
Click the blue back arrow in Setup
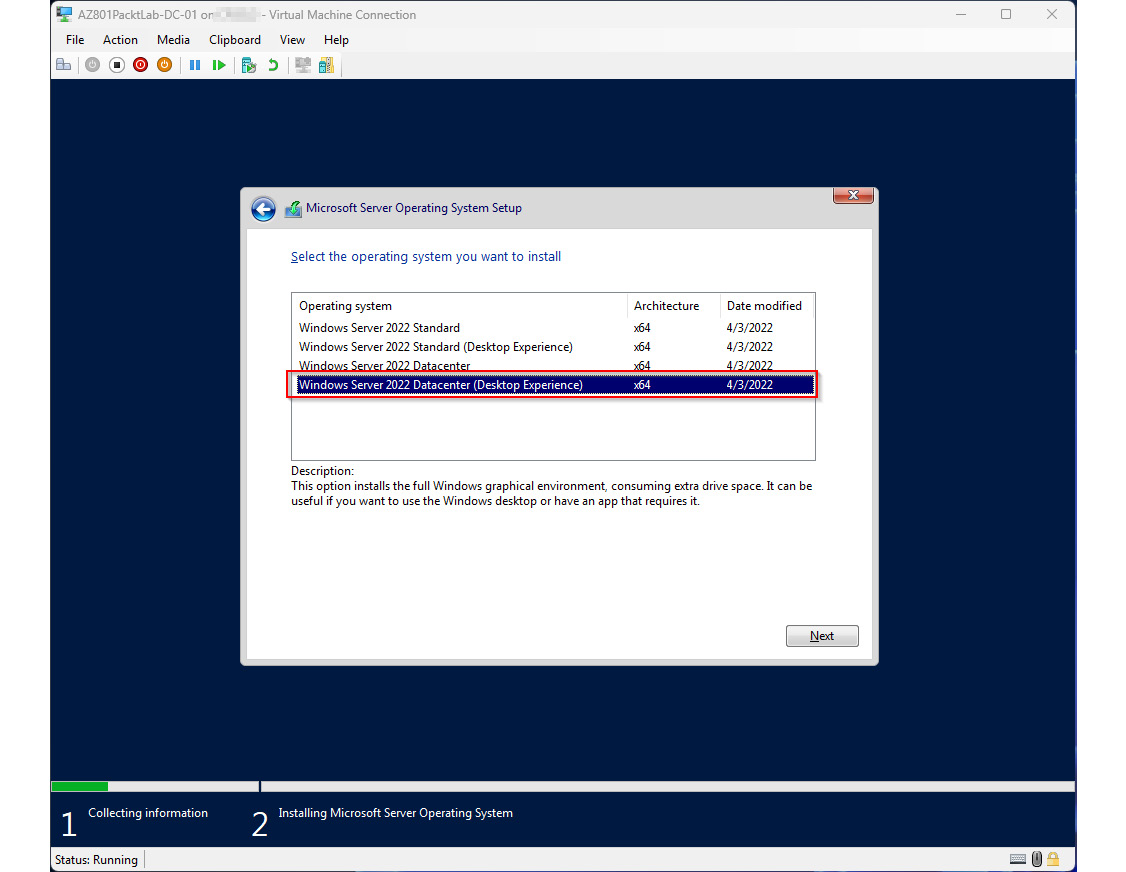pos(264,209)
